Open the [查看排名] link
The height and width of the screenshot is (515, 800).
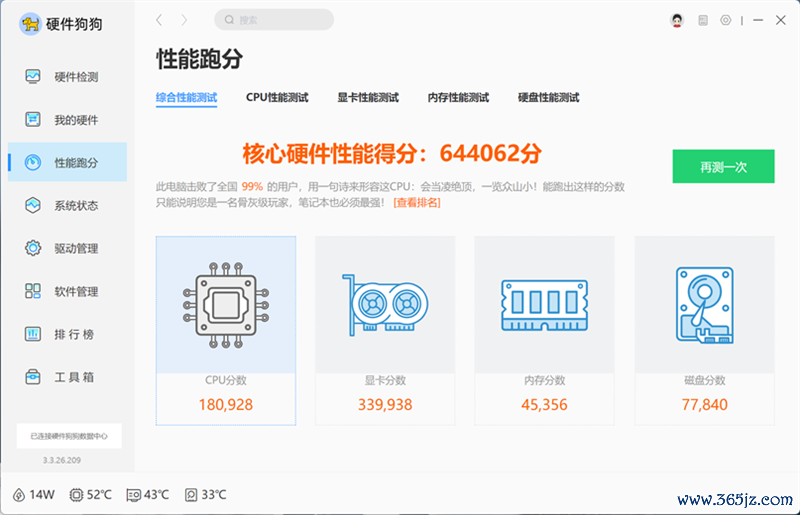[417, 203]
